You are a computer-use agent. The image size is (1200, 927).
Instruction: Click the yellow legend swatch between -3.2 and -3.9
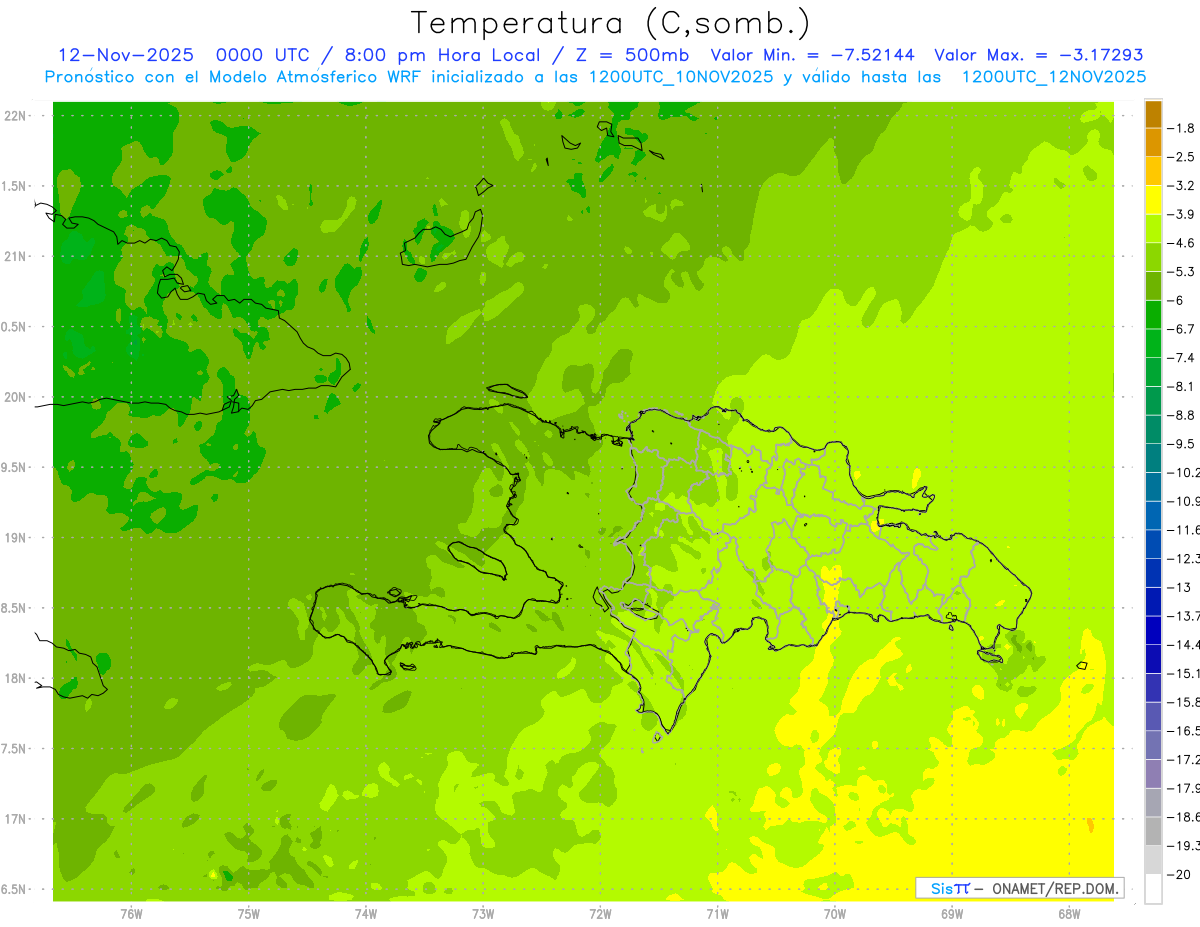click(1153, 200)
